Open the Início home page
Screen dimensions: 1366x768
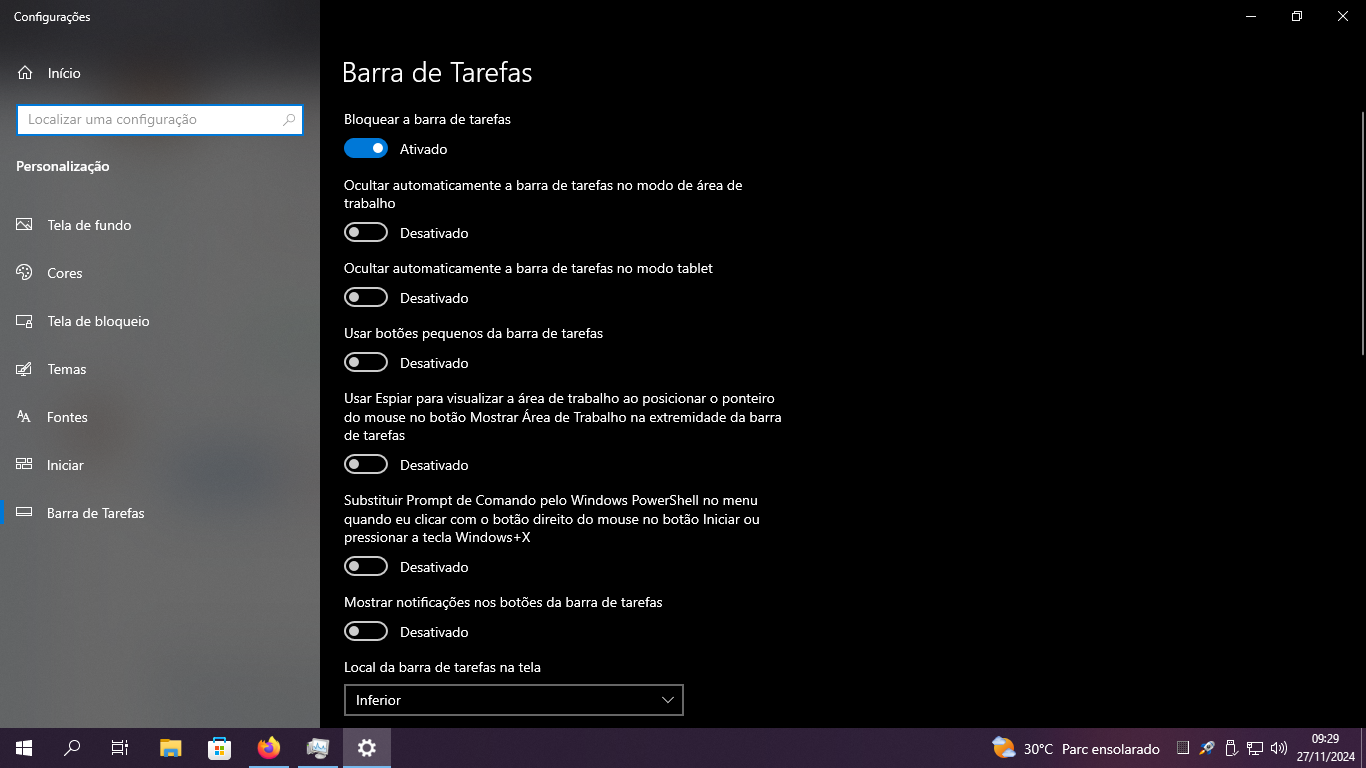coord(160,73)
